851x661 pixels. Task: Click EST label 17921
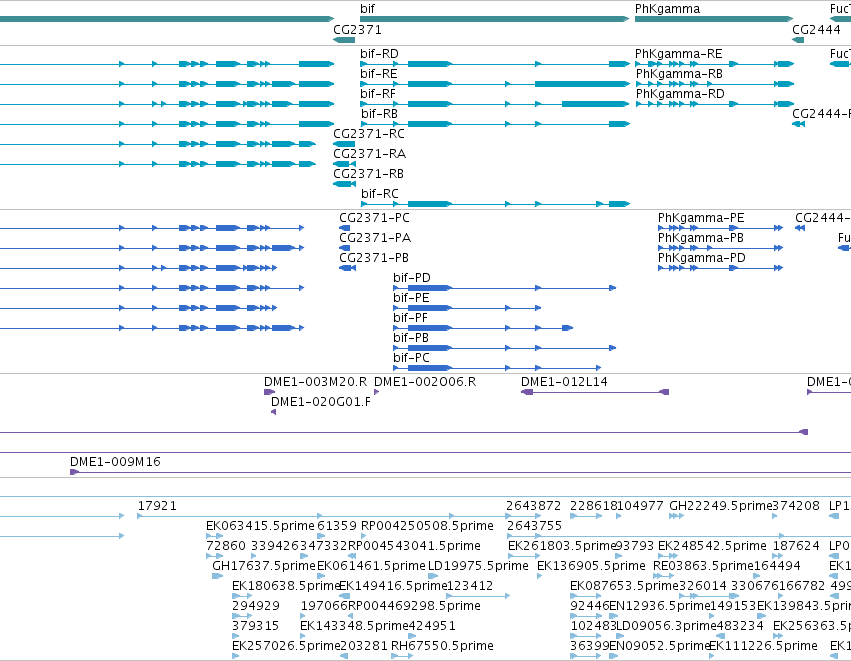pyautogui.click(x=157, y=506)
